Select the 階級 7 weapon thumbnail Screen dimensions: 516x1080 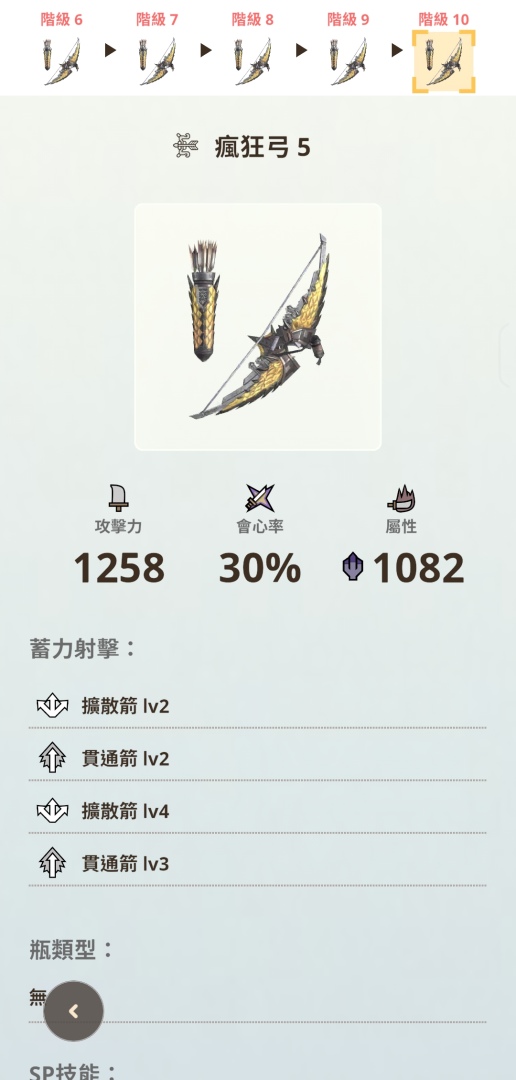point(157,61)
